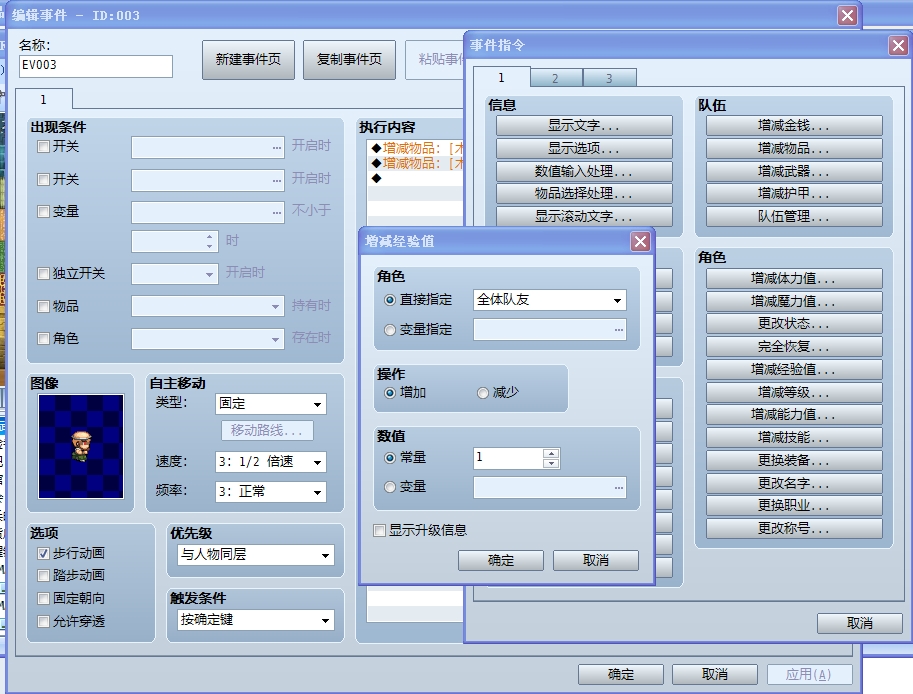The image size is (913, 694).
Task: Click 更换职业... command
Action: 794,505
